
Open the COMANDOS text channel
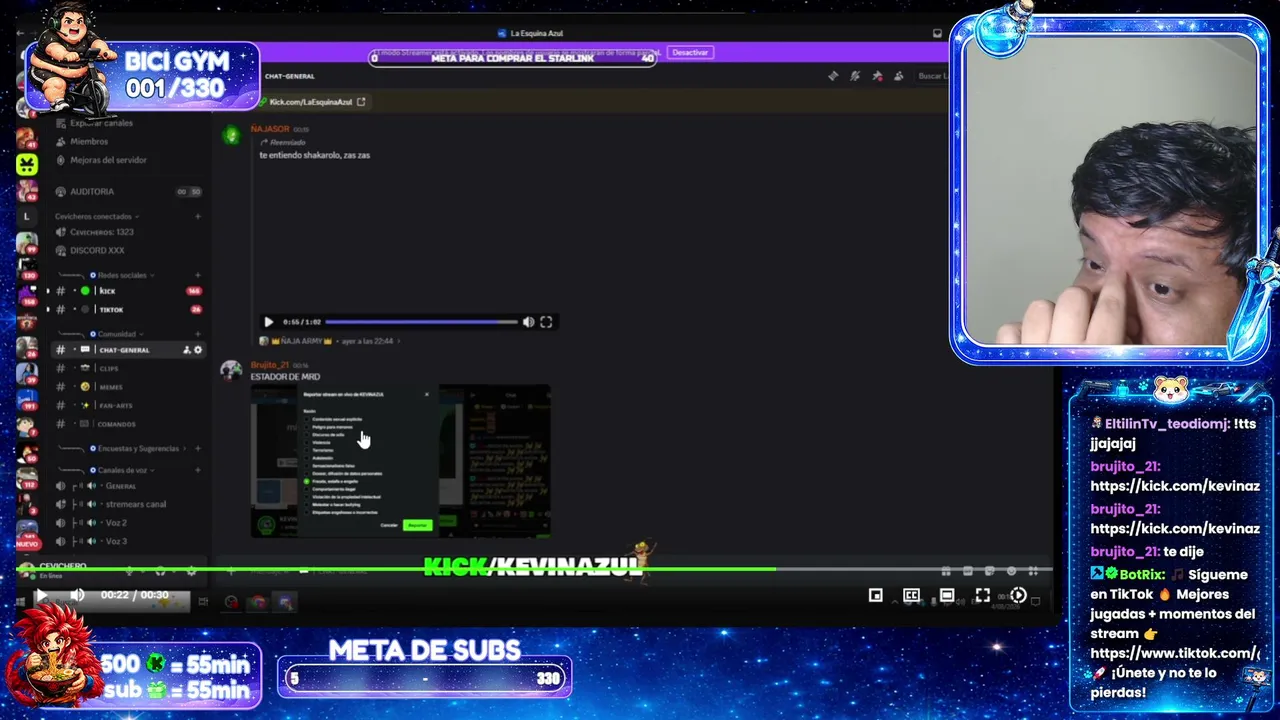point(117,424)
